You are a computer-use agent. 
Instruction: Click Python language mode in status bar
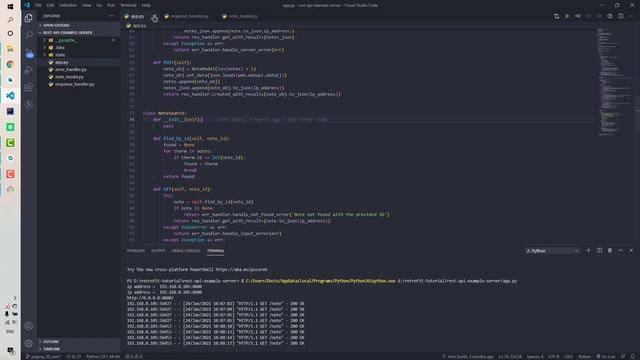pyautogui.click(x=584, y=357)
